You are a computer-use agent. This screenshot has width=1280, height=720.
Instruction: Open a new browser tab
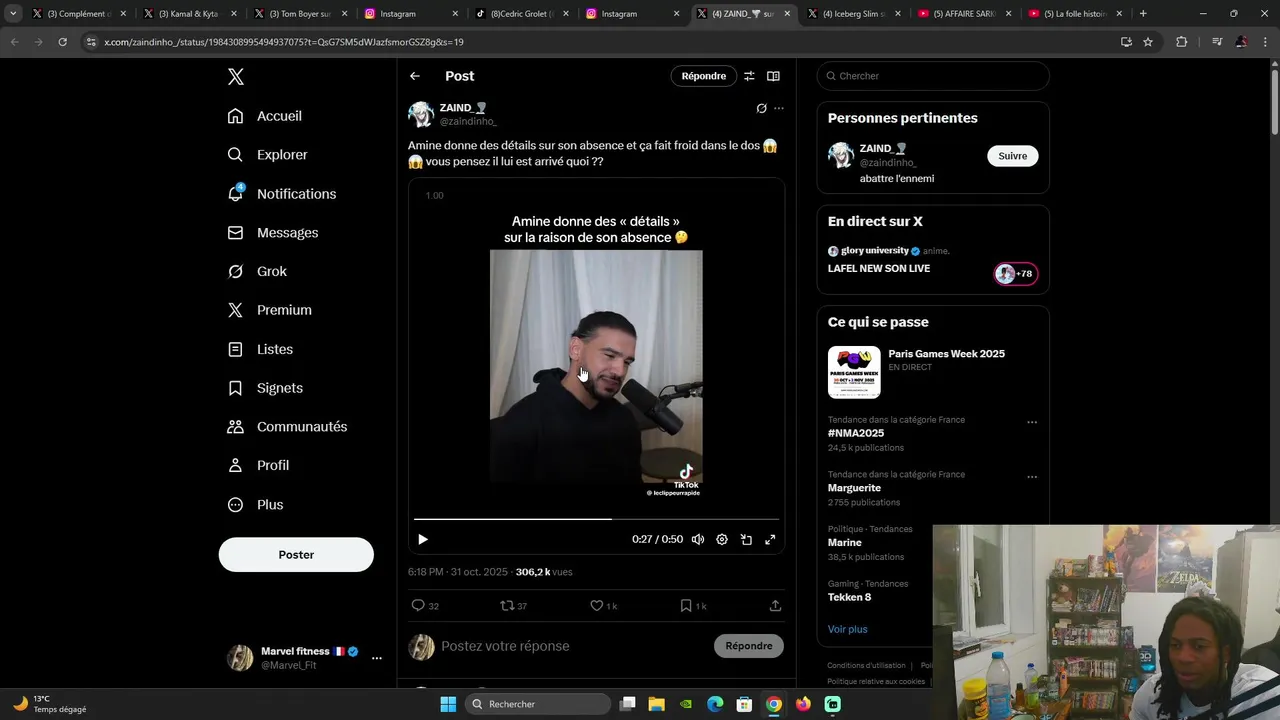[x=1143, y=14]
